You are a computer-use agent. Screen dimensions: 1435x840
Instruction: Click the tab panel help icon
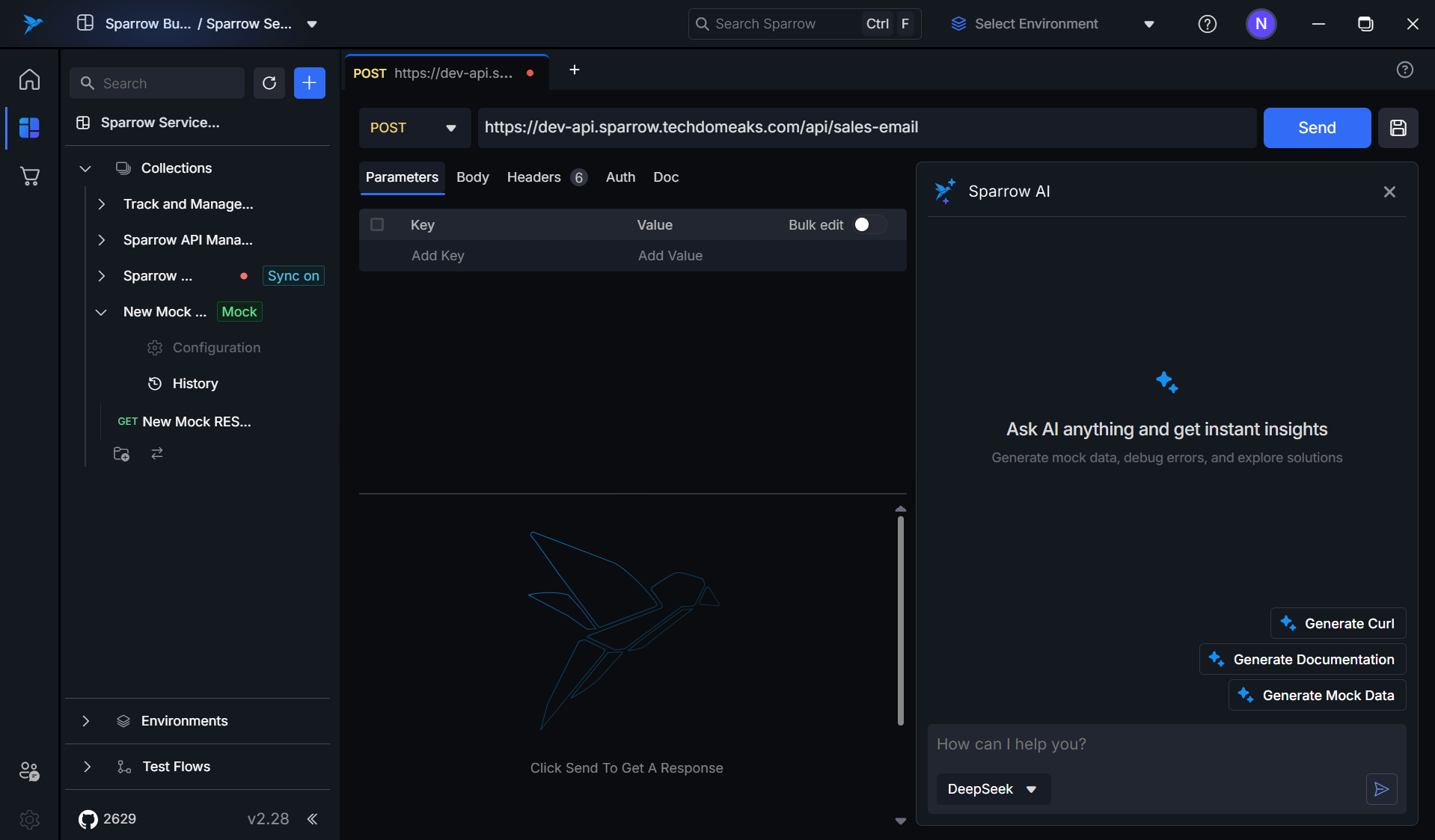tap(1404, 70)
